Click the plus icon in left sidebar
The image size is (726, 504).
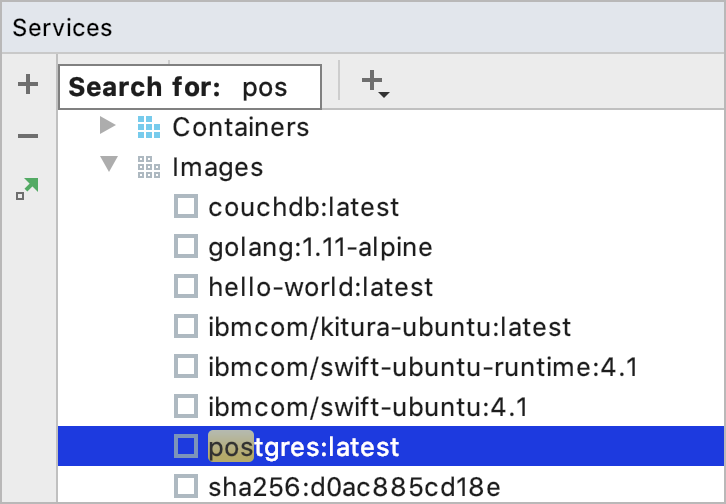coord(28,84)
